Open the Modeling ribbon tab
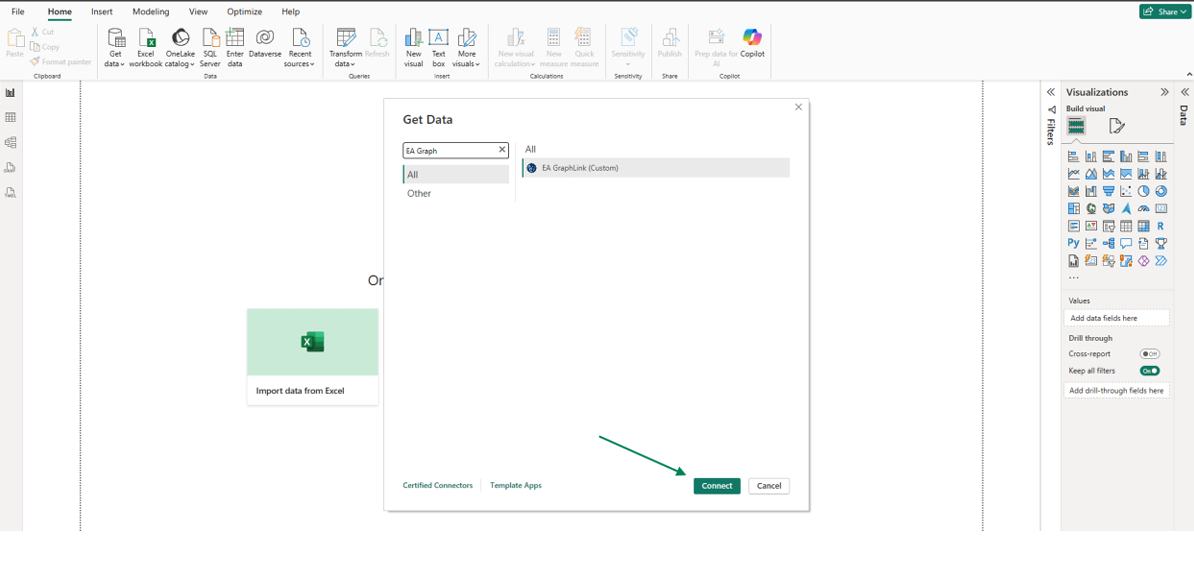Image resolution: width=1194 pixels, height=572 pixels. coord(151,12)
